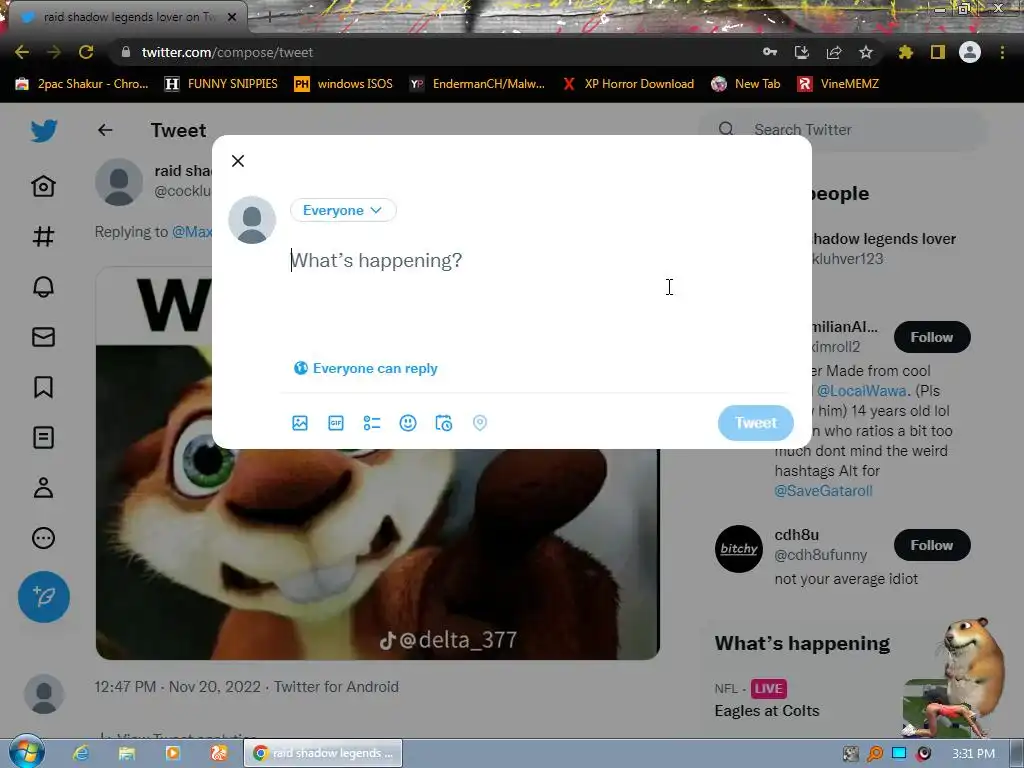Close the compose tweet dialog
Screen dimensions: 1024x768
238,161
